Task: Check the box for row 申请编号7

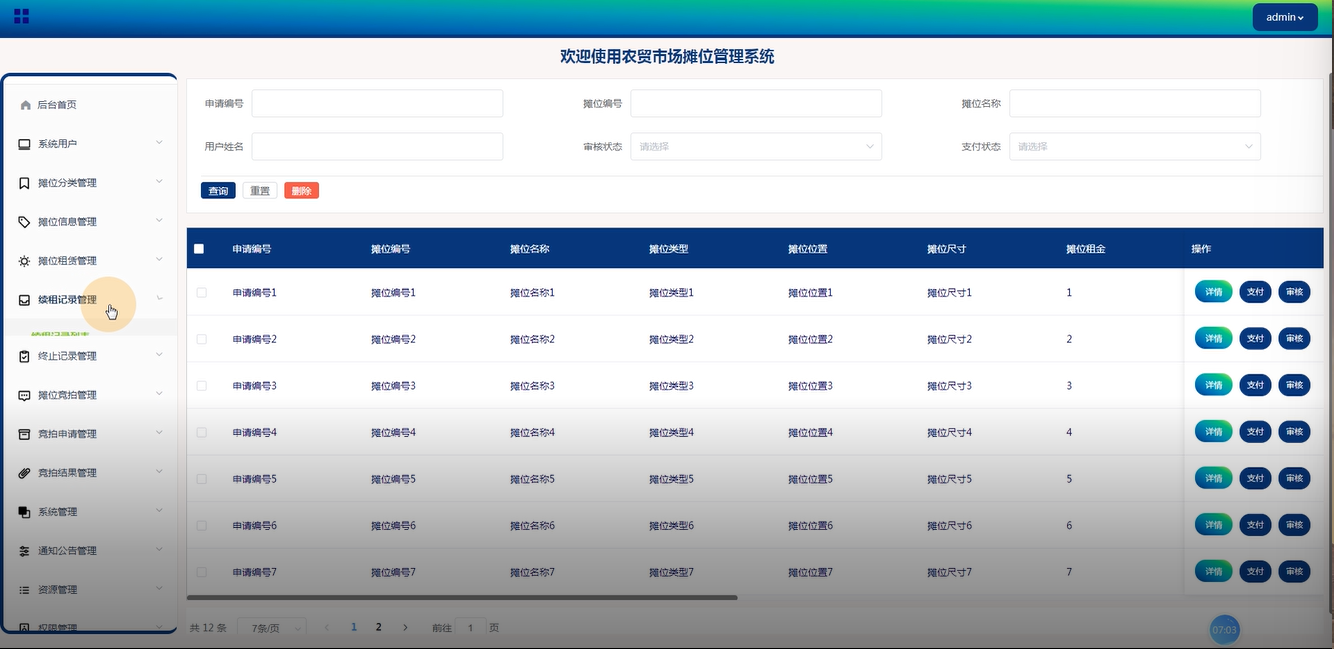Action: 201,572
